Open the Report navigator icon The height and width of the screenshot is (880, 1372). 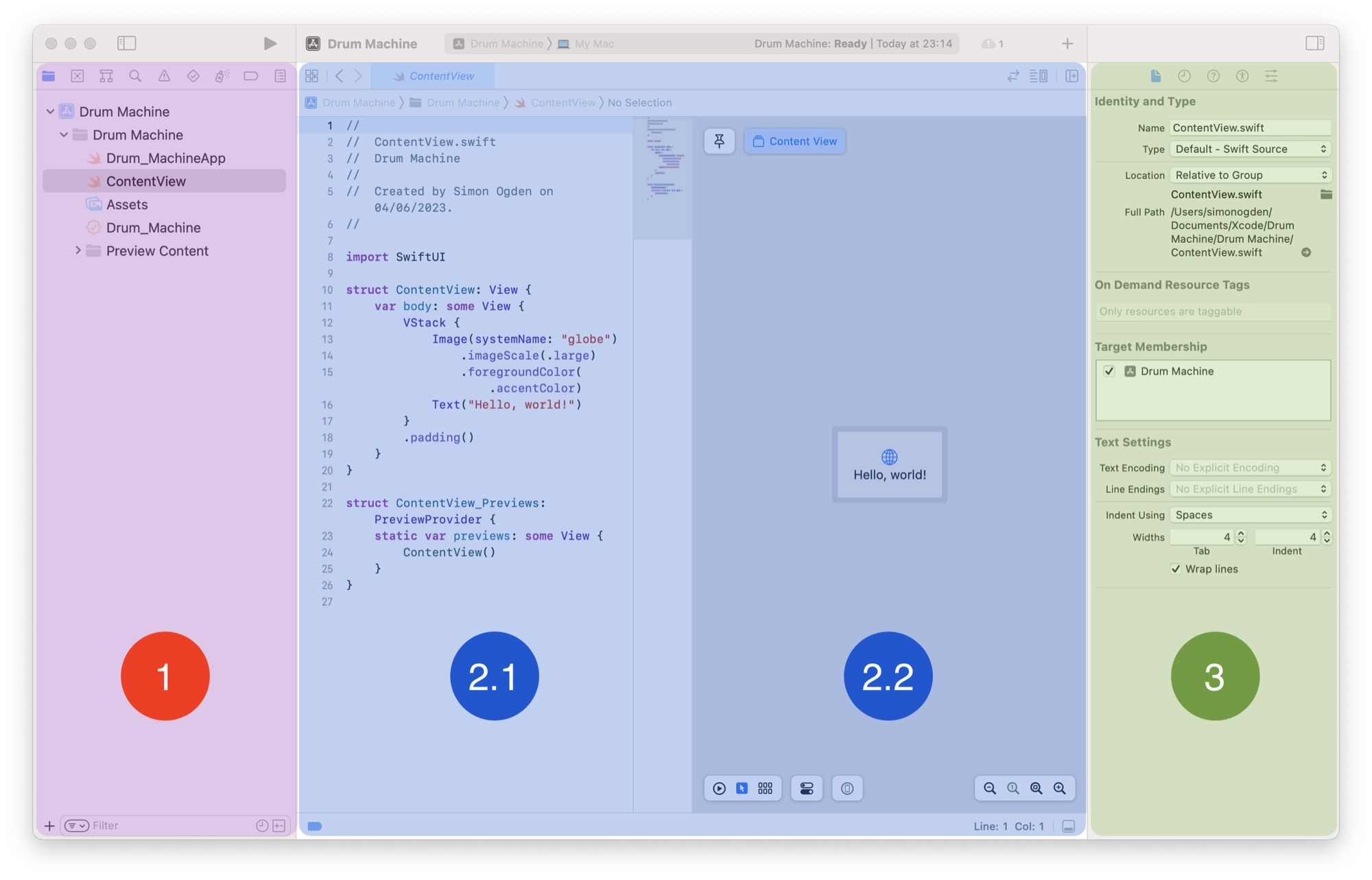coord(280,76)
